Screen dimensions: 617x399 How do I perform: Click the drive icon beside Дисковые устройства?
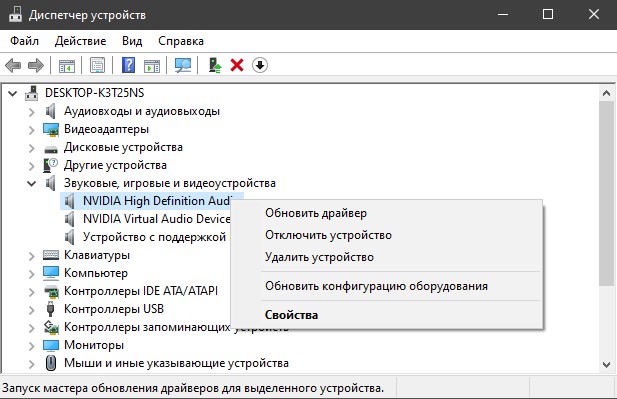pyautogui.click(x=51, y=149)
